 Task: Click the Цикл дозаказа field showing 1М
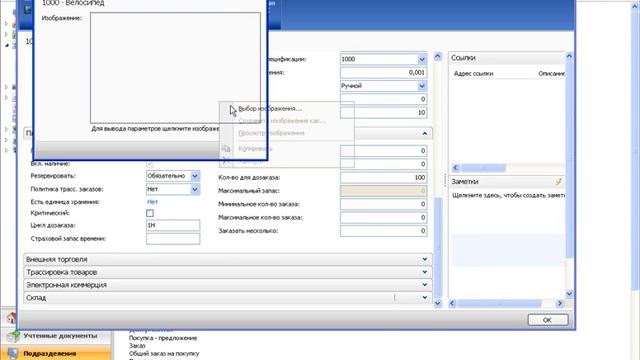(173, 225)
